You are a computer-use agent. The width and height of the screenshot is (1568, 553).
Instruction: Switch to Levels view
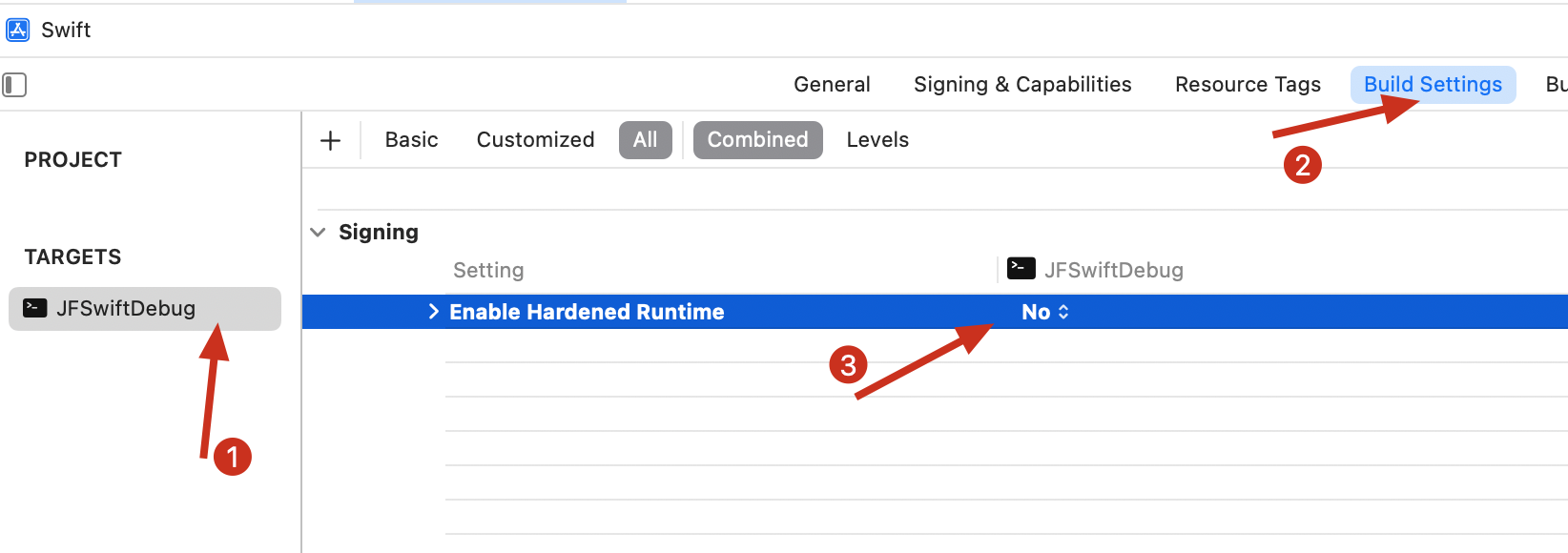[877, 140]
